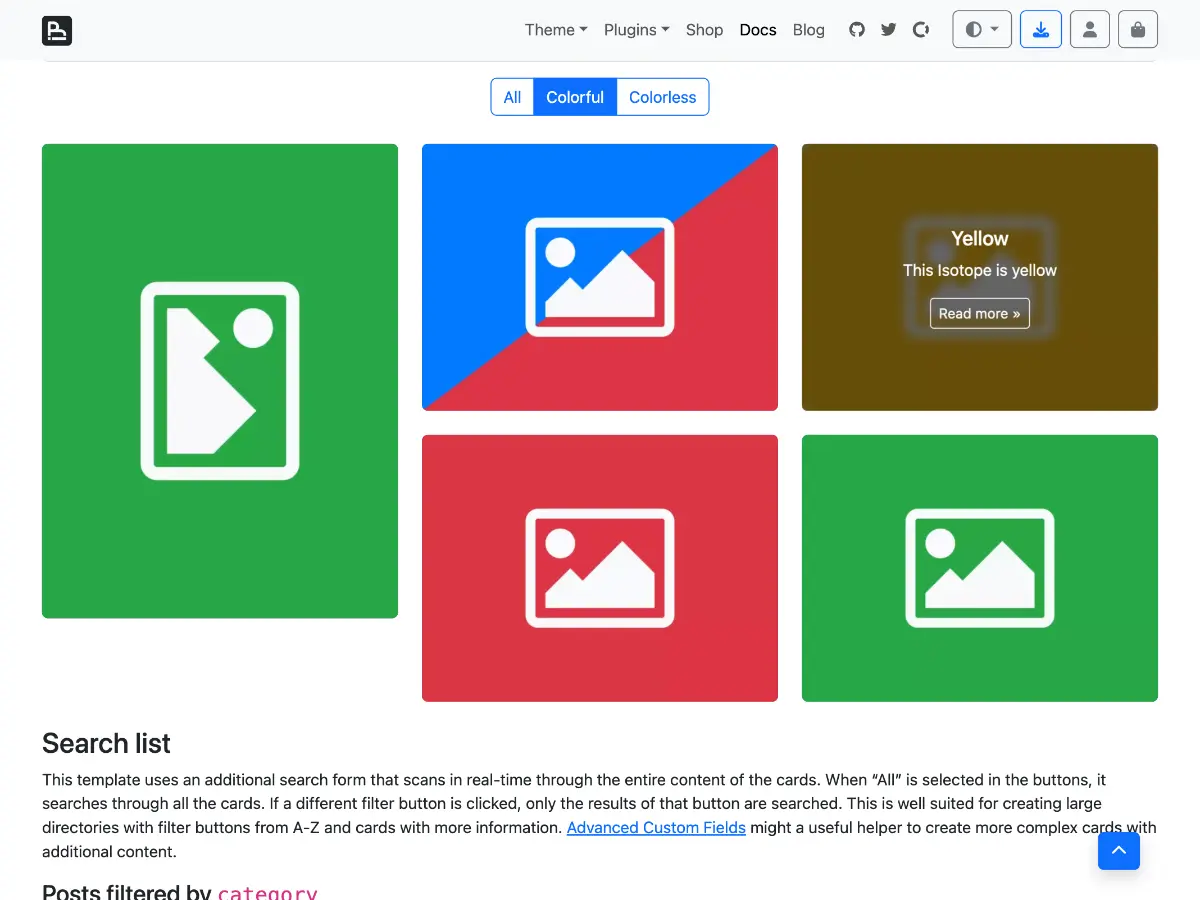
Task: Open the color mode toggle dropdown
Action: point(982,30)
